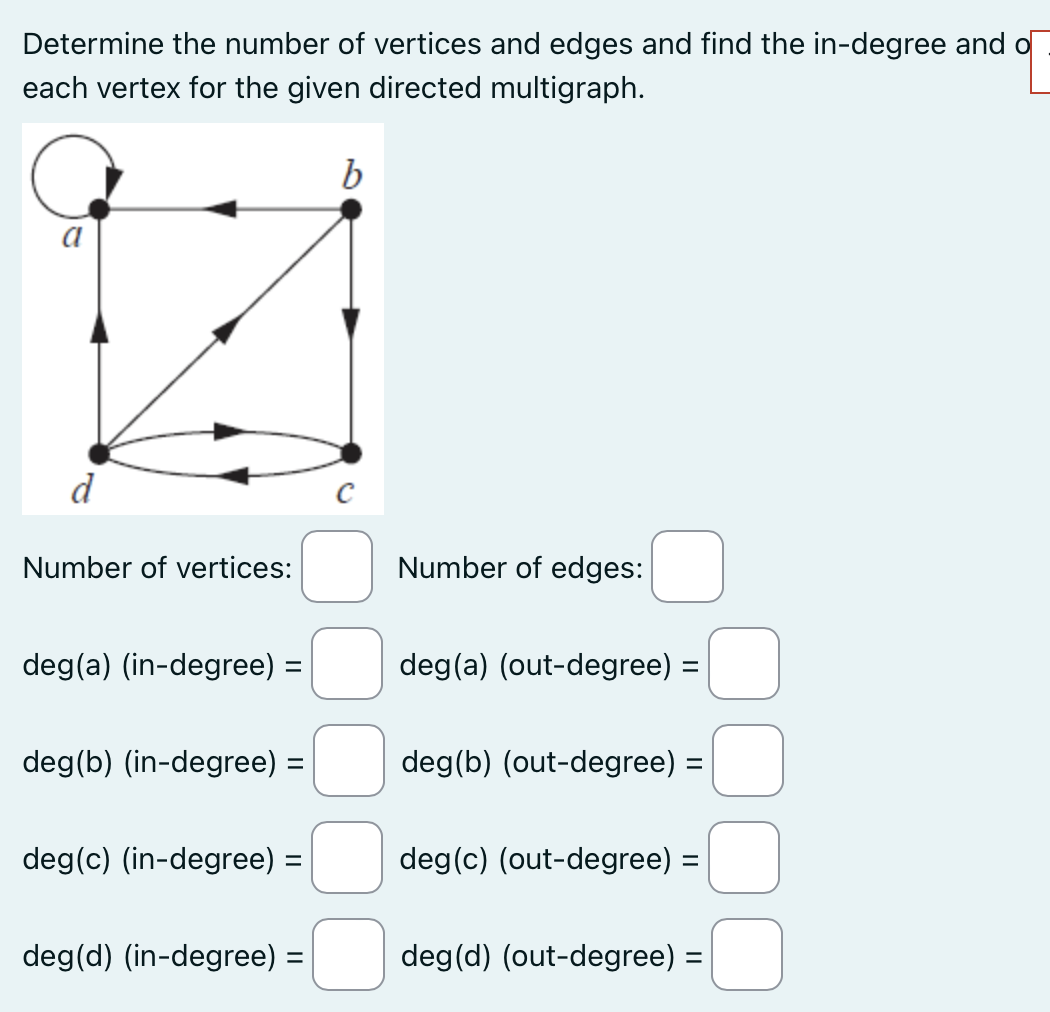
Task: Click vertex b in the graph diagram
Action: click(352, 208)
